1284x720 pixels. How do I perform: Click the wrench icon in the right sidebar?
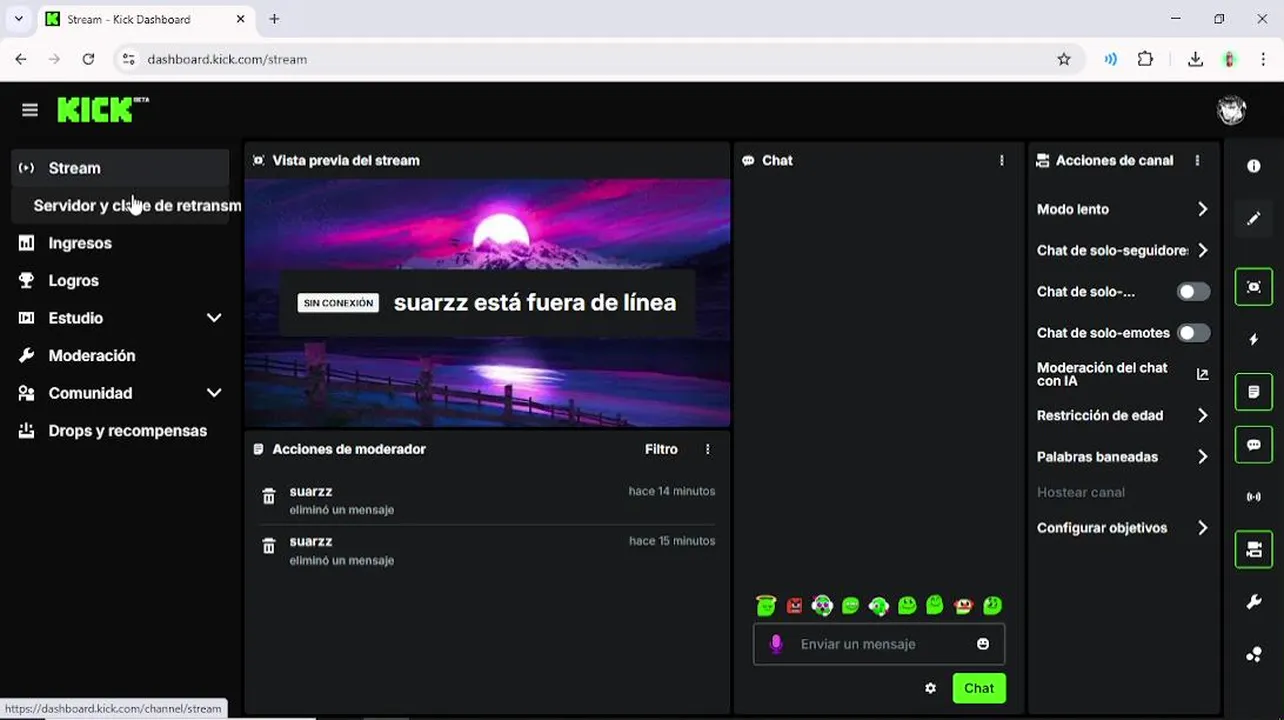[1254, 602]
